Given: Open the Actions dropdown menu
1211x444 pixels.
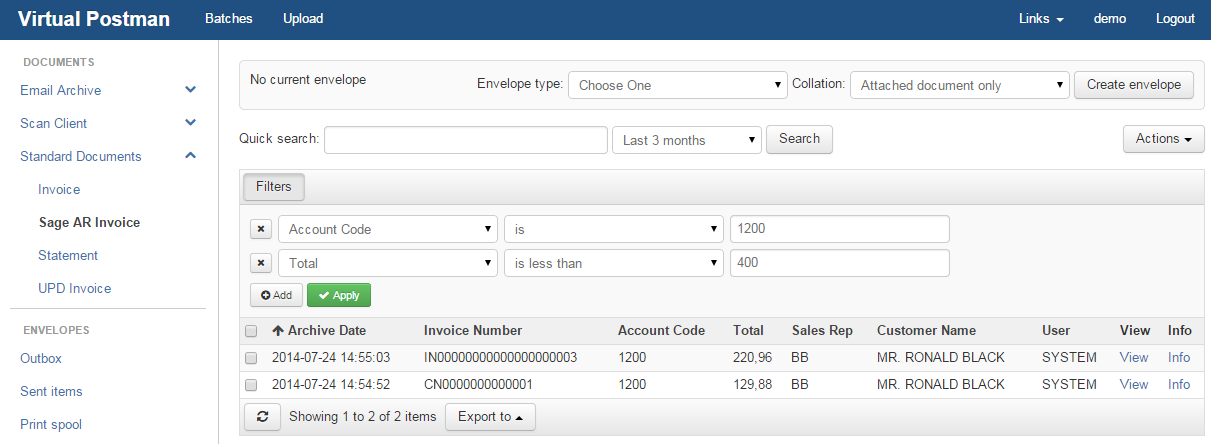Looking at the screenshot, I should [x=1163, y=139].
